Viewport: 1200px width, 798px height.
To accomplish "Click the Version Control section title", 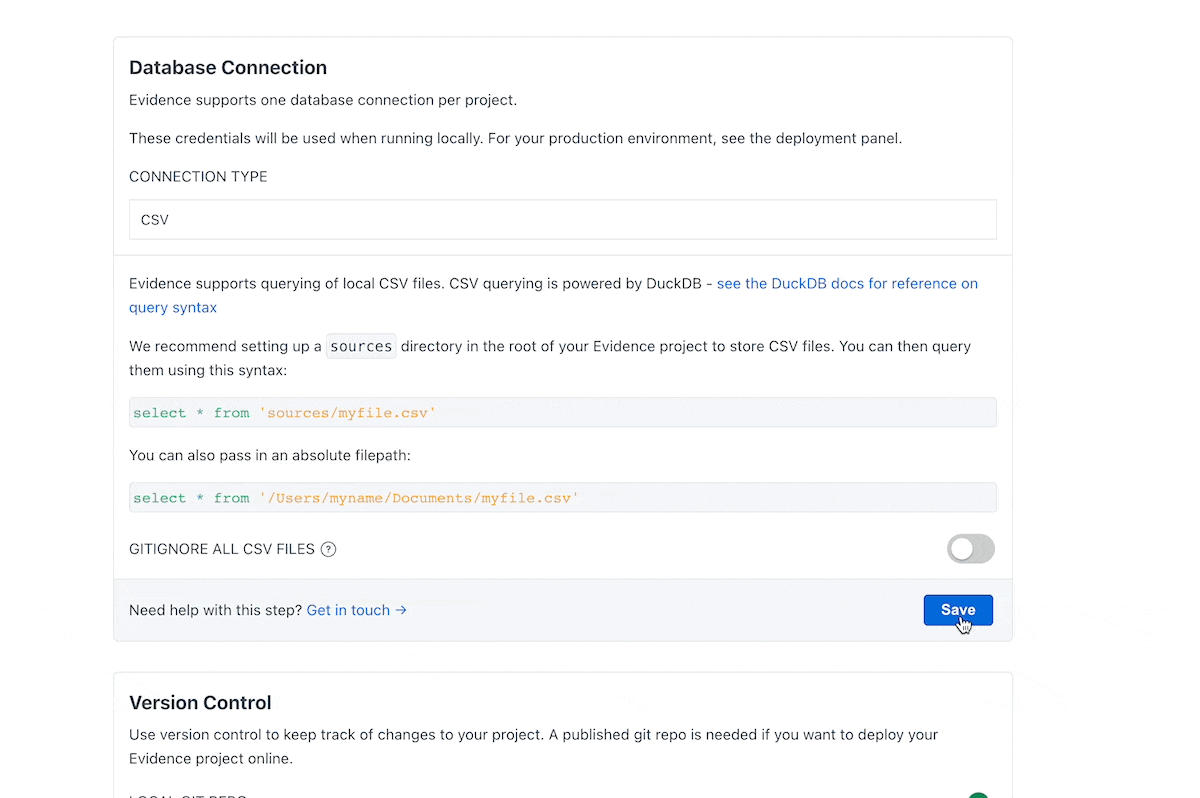I will [x=199, y=702].
